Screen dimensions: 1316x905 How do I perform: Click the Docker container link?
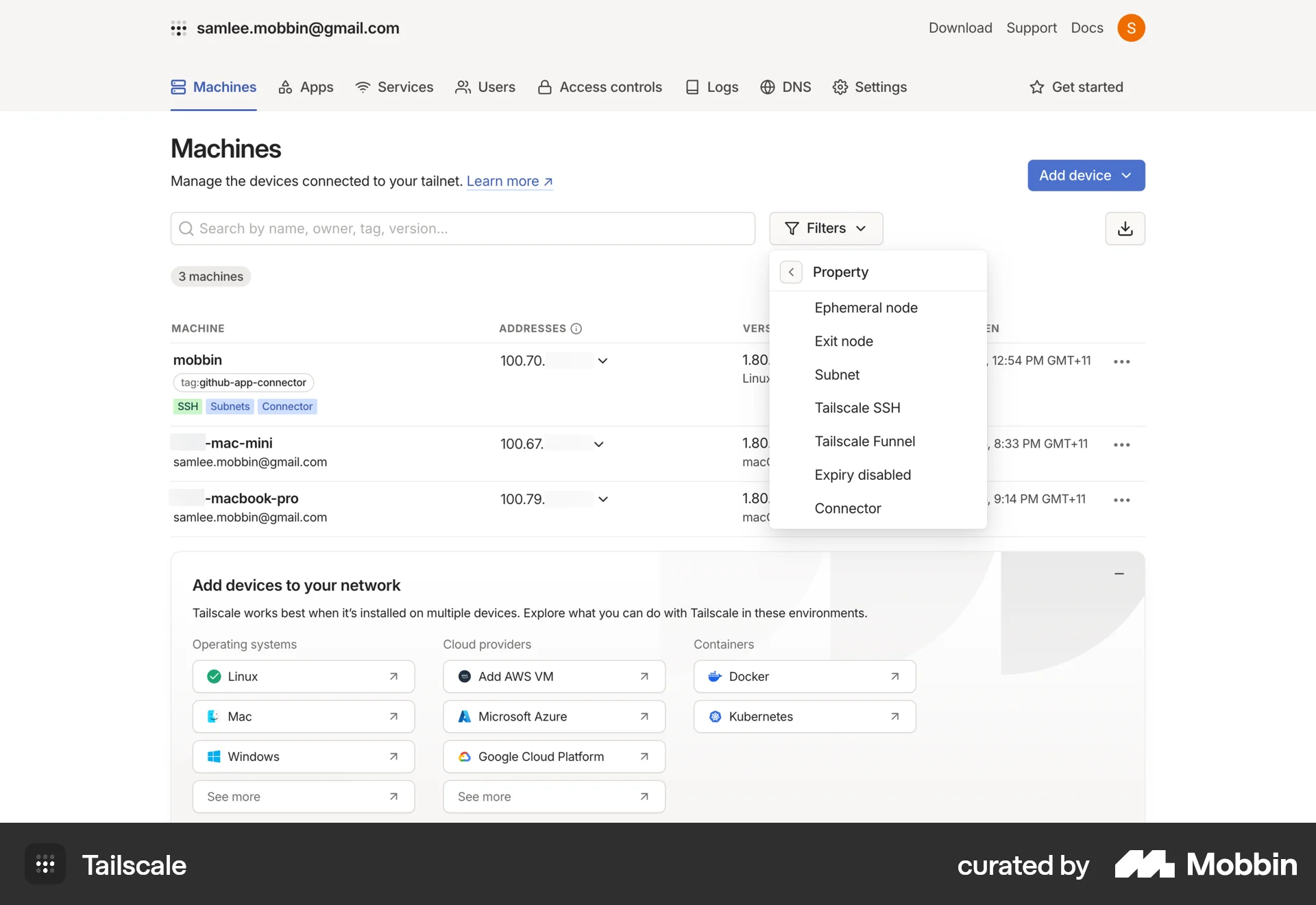[x=804, y=676]
